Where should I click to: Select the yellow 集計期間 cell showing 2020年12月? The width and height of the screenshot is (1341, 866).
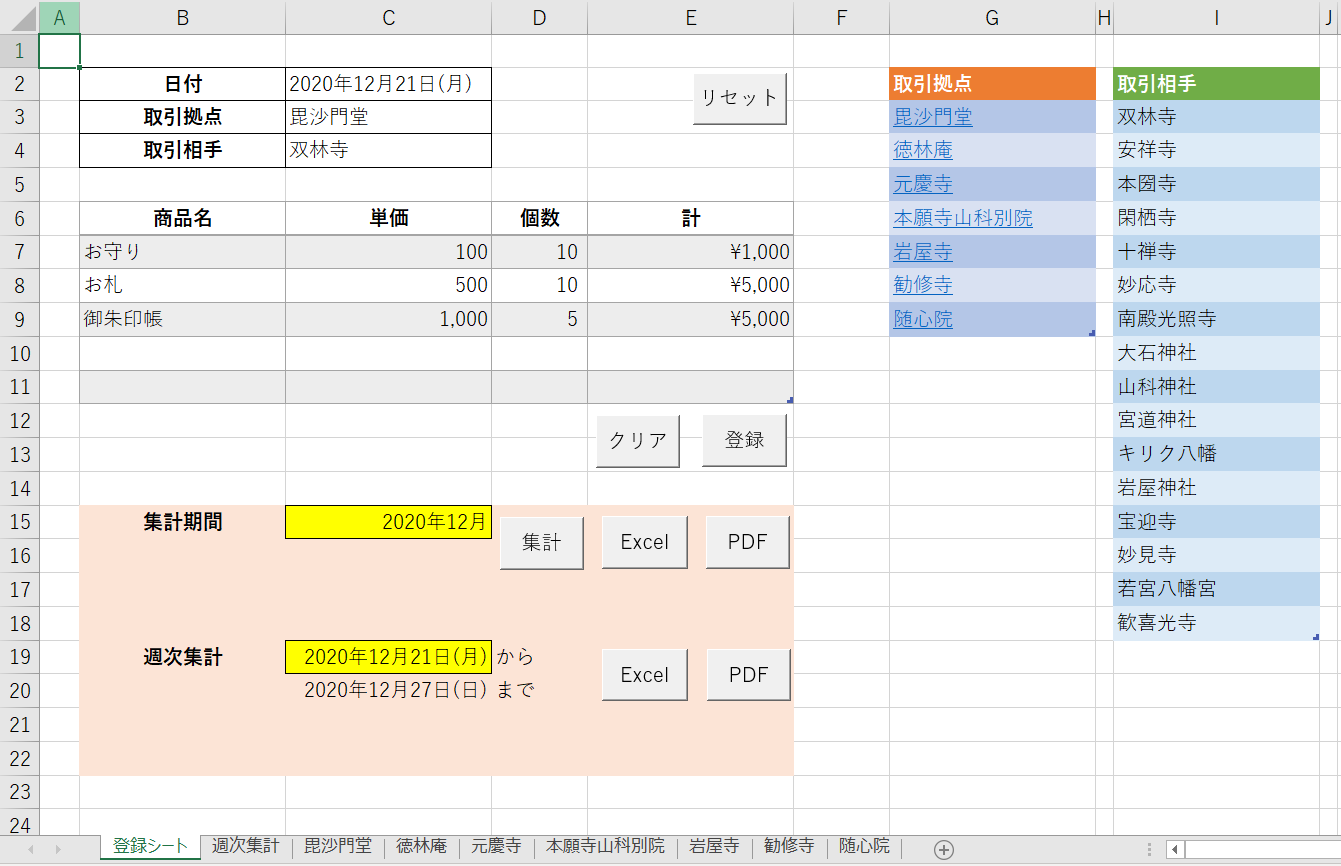tap(388, 522)
